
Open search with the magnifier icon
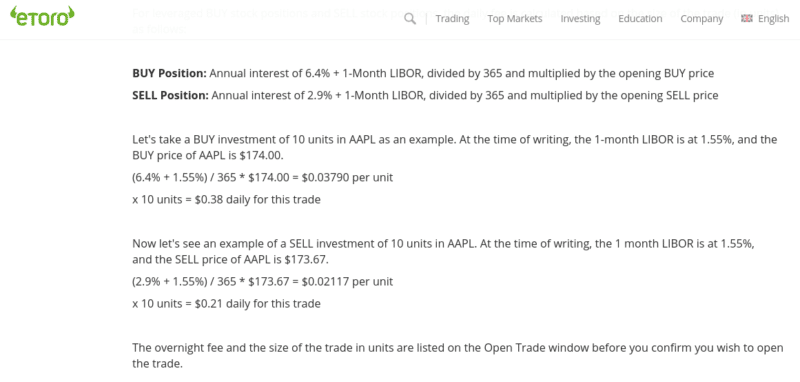(x=409, y=19)
